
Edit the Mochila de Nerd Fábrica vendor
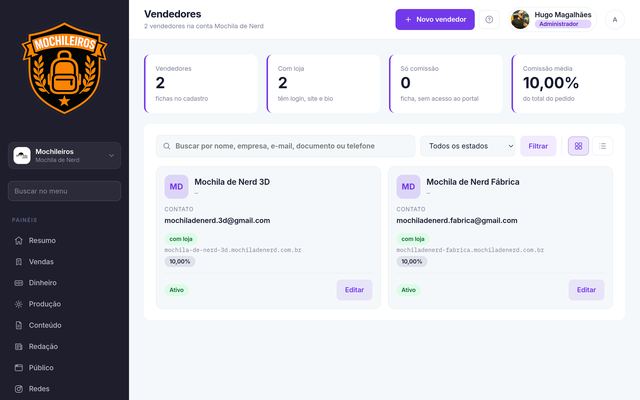[x=586, y=290]
